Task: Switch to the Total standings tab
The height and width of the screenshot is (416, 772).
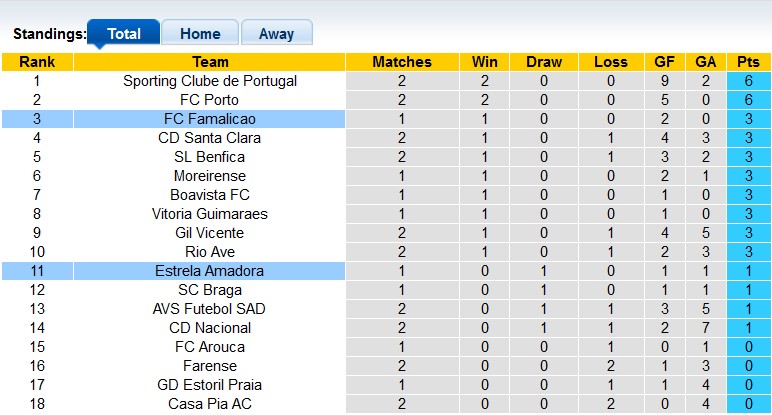Action: (x=123, y=33)
